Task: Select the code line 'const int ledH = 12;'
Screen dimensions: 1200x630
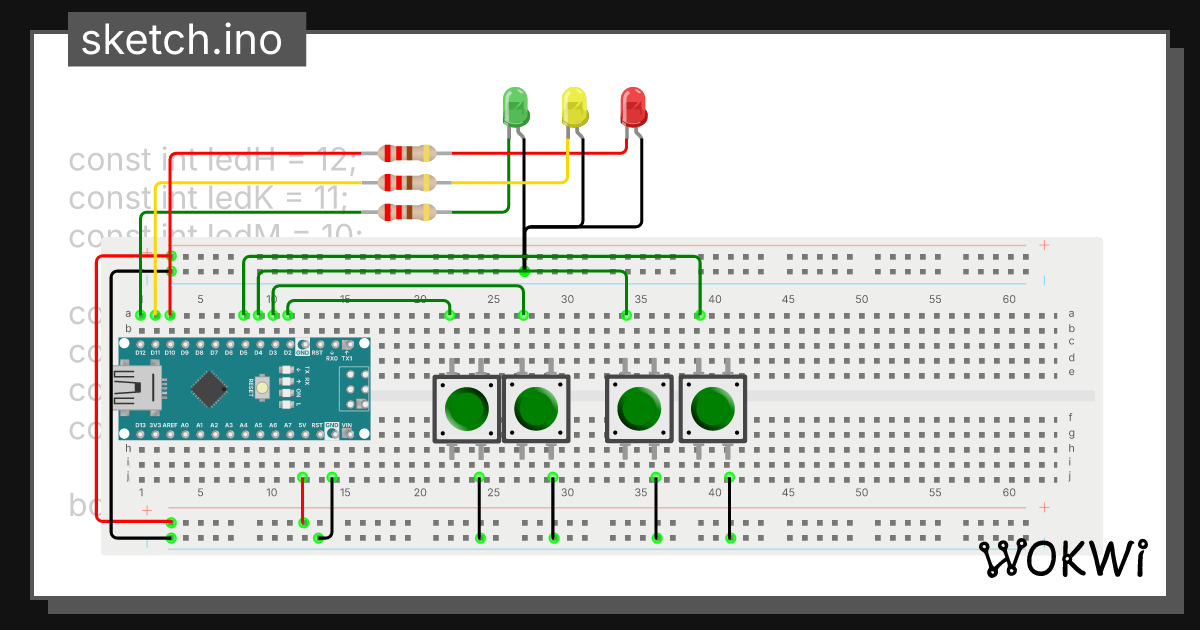Action: point(213,160)
